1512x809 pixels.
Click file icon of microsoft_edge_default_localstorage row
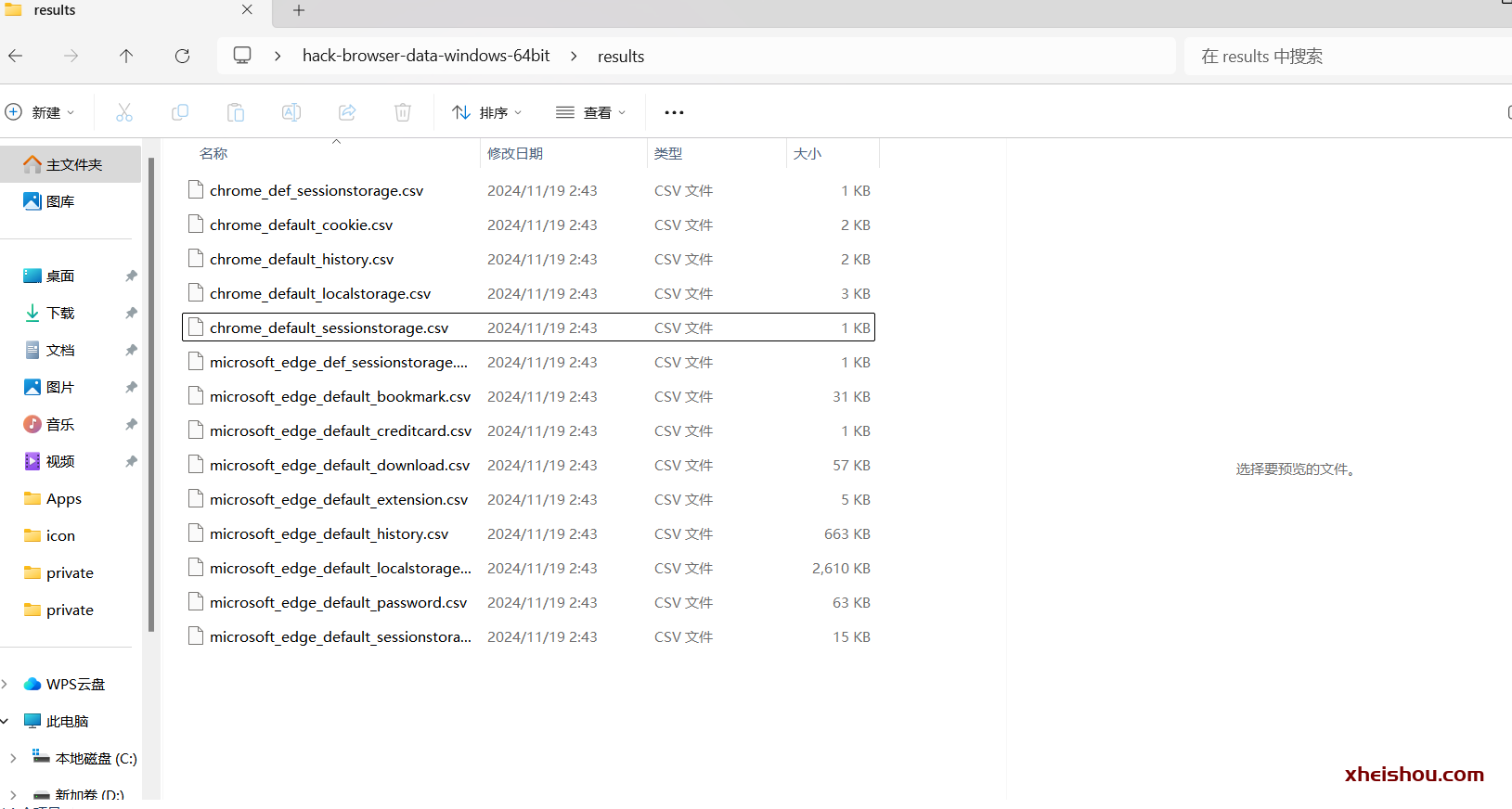tap(195, 568)
